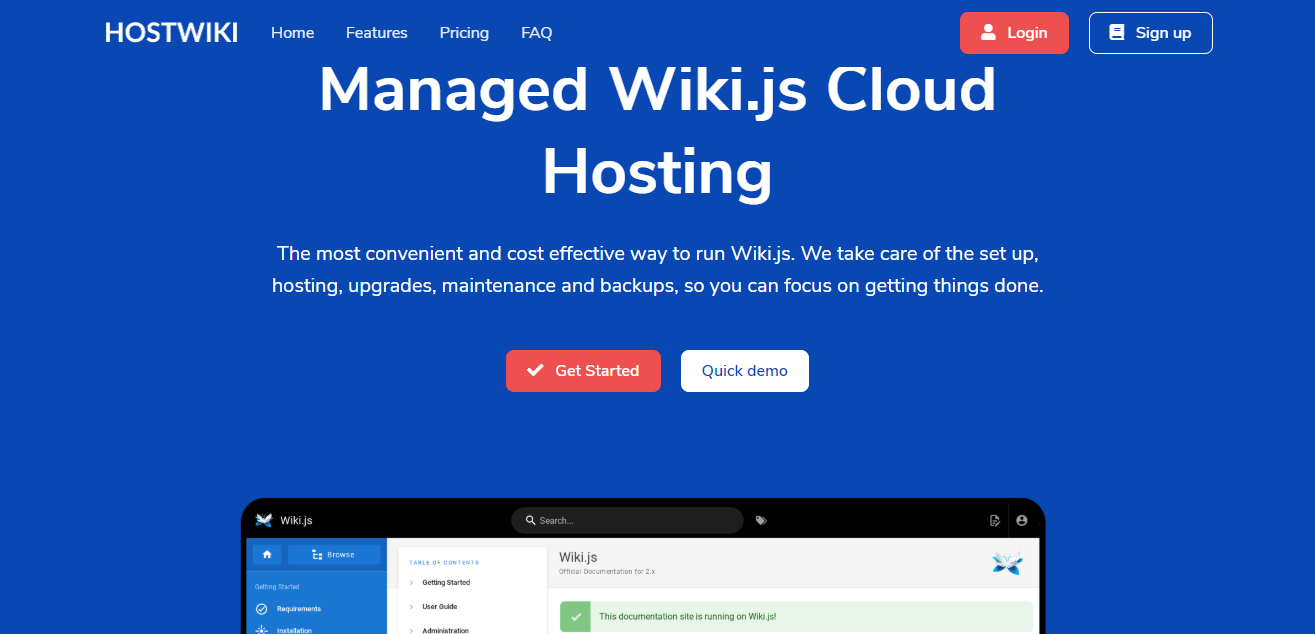
Task: Go to the Features nav link
Action: pyautogui.click(x=377, y=33)
